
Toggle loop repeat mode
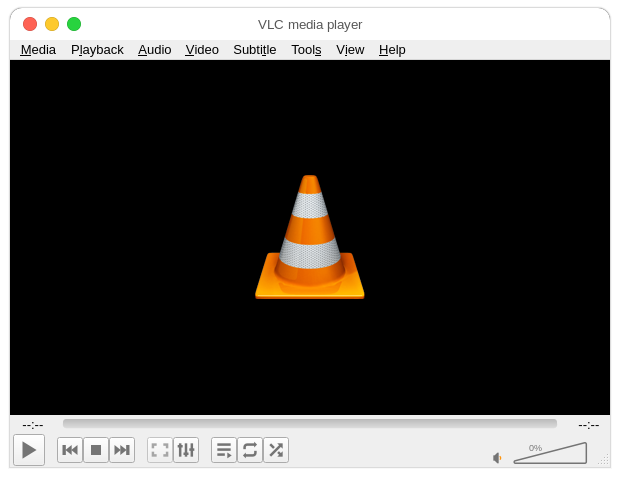point(250,450)
